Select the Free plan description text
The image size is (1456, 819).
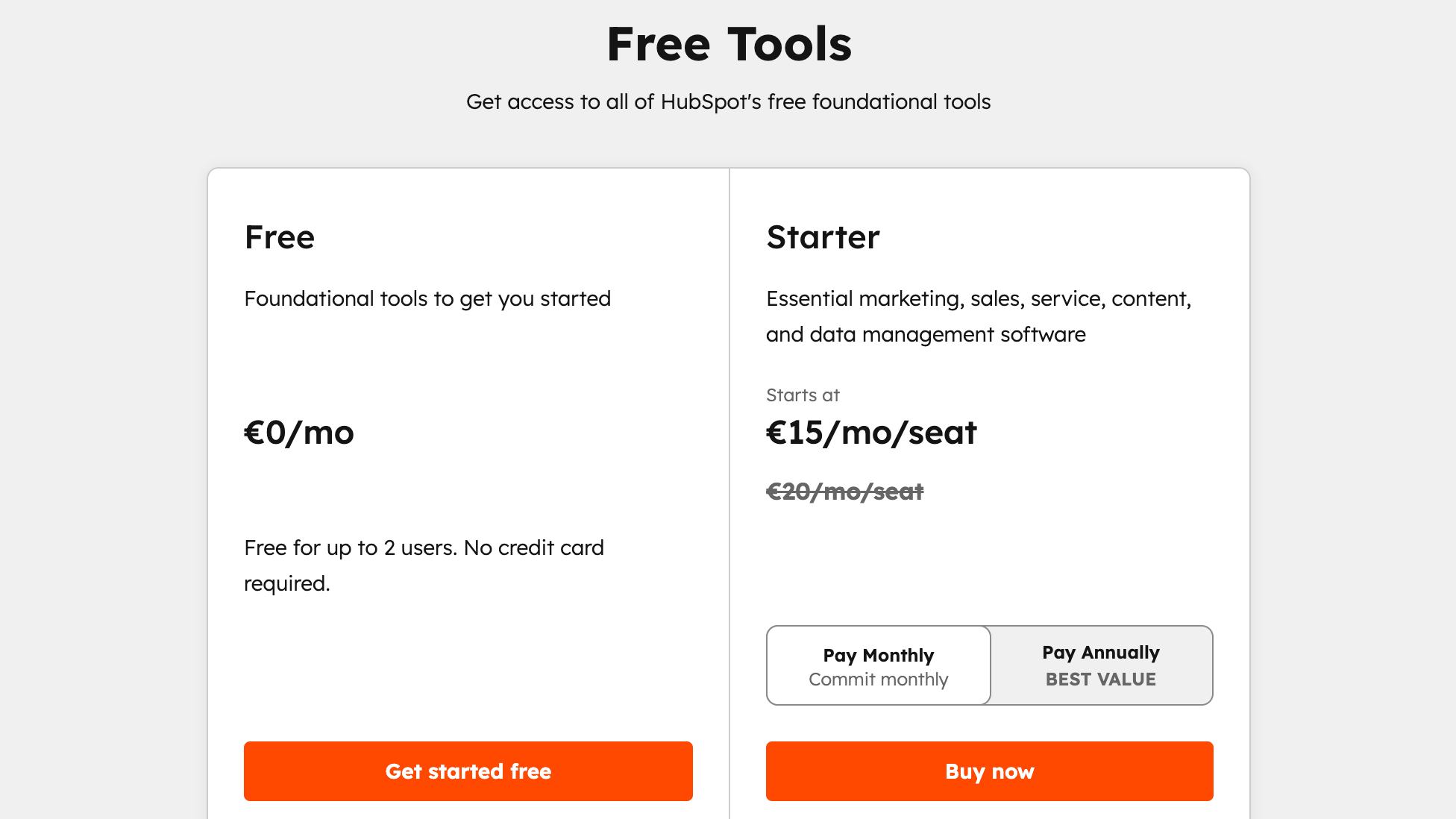click(427, 298)
